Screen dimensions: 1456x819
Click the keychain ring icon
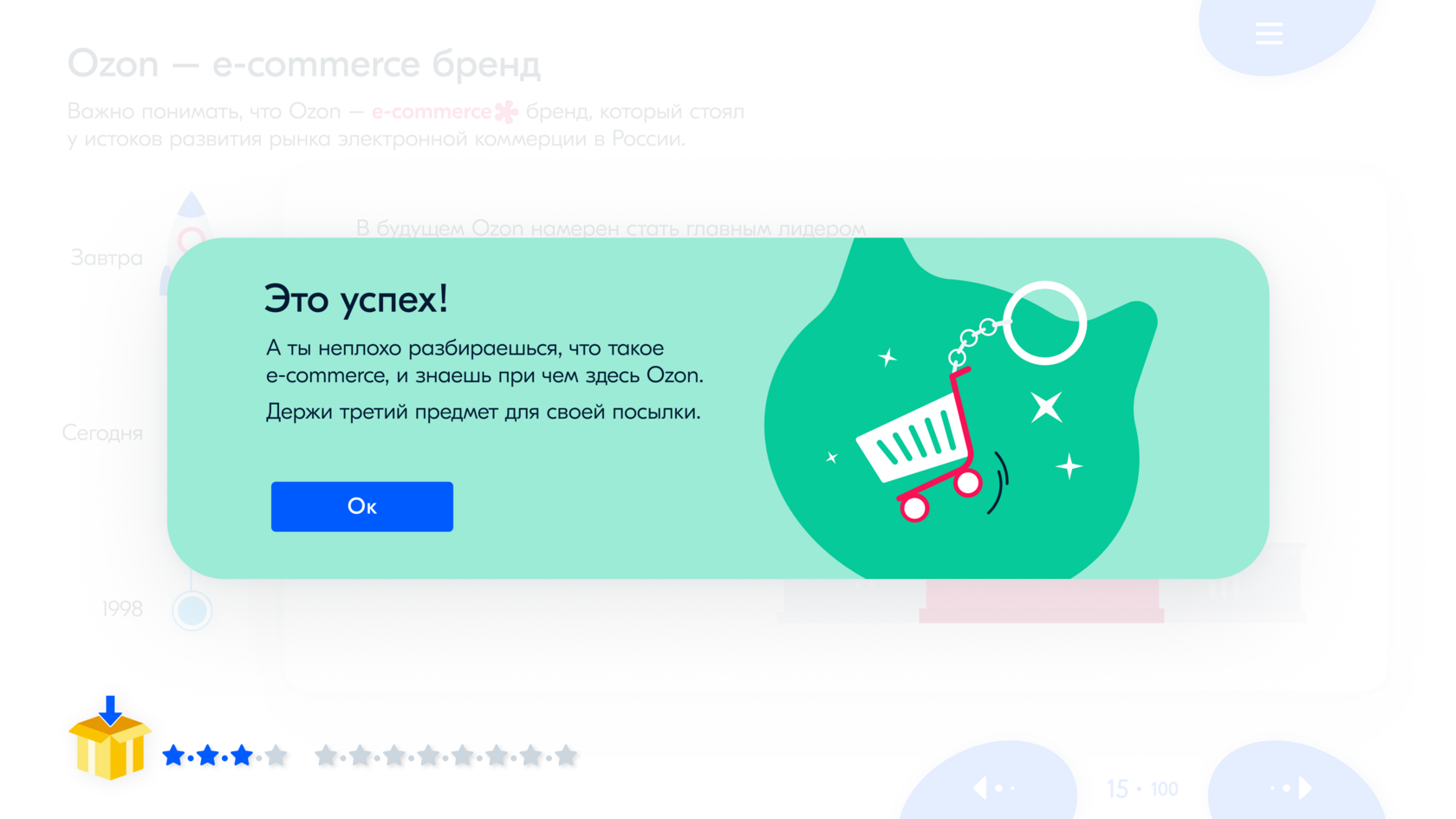[x=1044, y=322]
